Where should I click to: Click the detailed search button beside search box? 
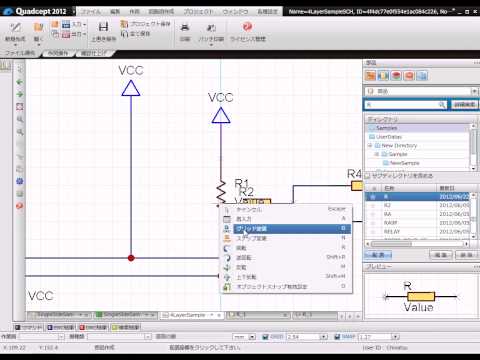coord(464,105)
